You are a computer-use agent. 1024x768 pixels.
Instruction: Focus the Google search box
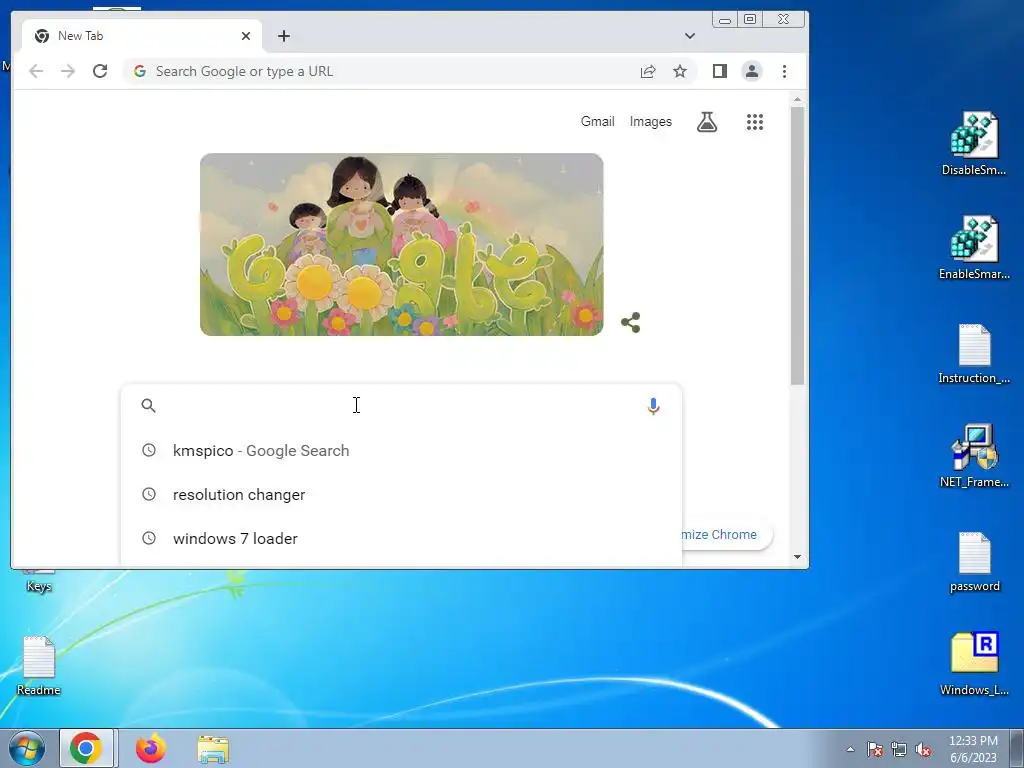[401, 406]
